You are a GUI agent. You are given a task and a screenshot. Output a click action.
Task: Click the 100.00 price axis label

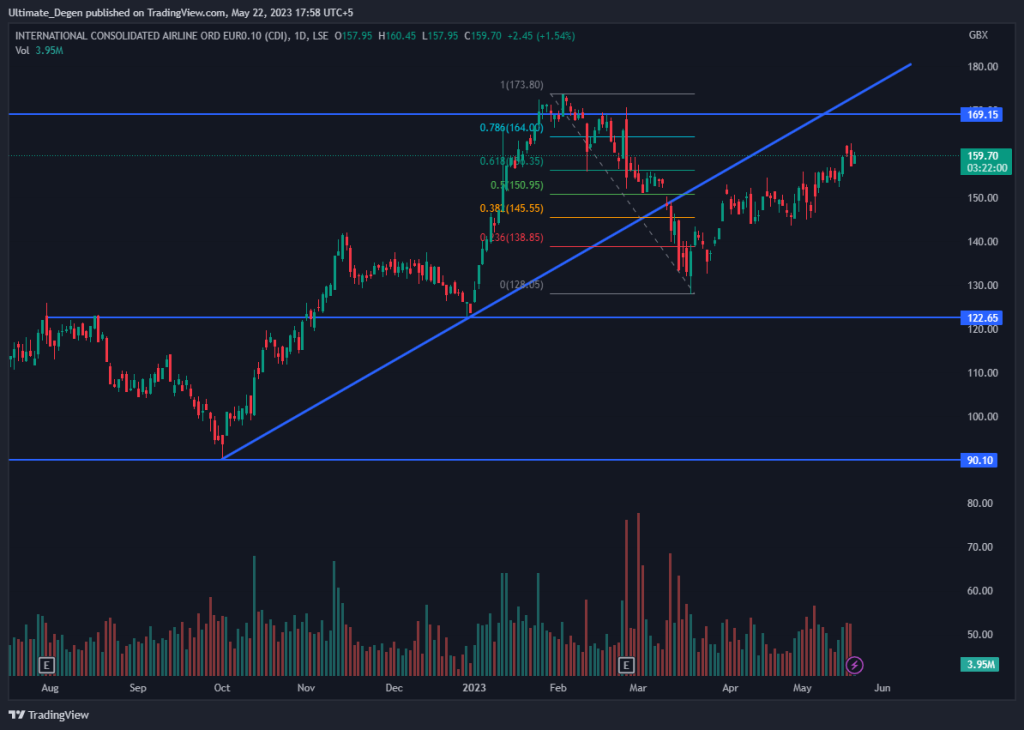982,417
